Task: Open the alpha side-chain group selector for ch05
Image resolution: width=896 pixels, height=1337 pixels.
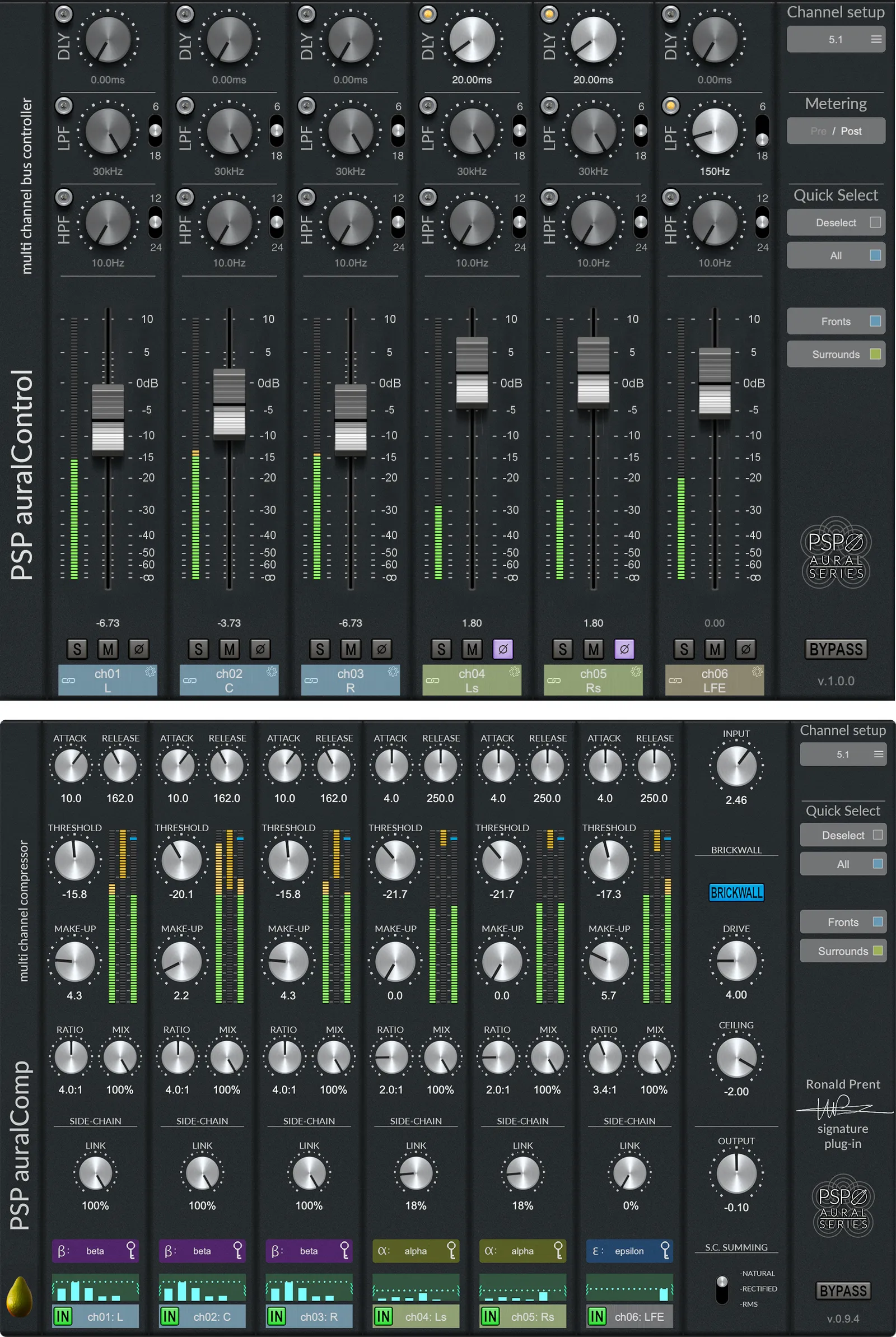Action: [x=523, y=1251]
